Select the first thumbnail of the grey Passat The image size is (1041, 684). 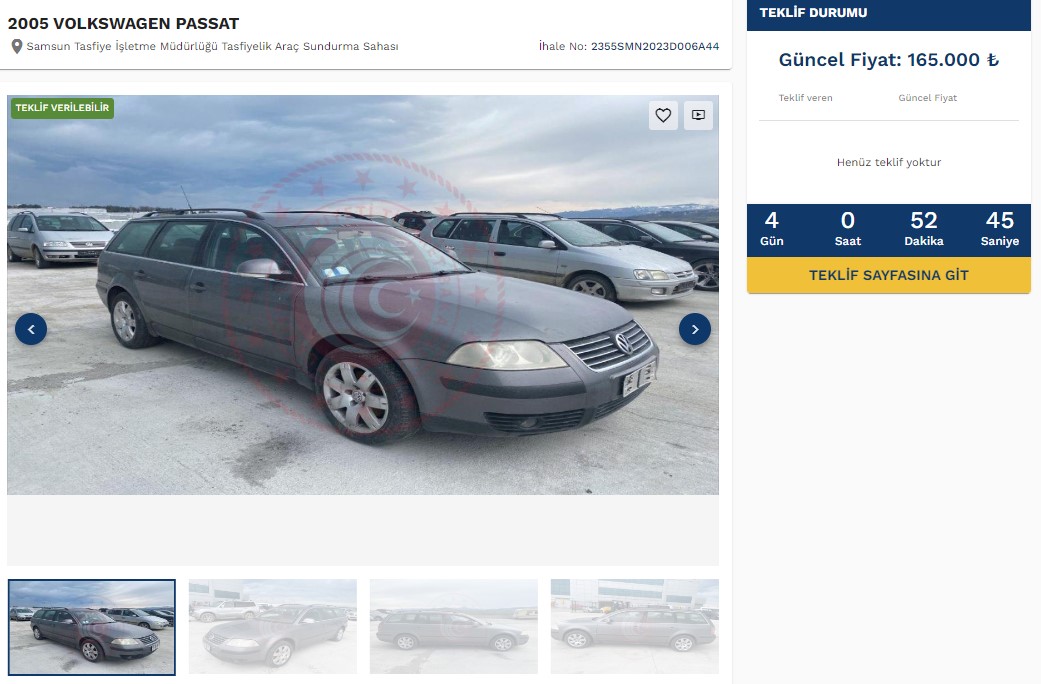pyautogui.click(x=92, y=627)
